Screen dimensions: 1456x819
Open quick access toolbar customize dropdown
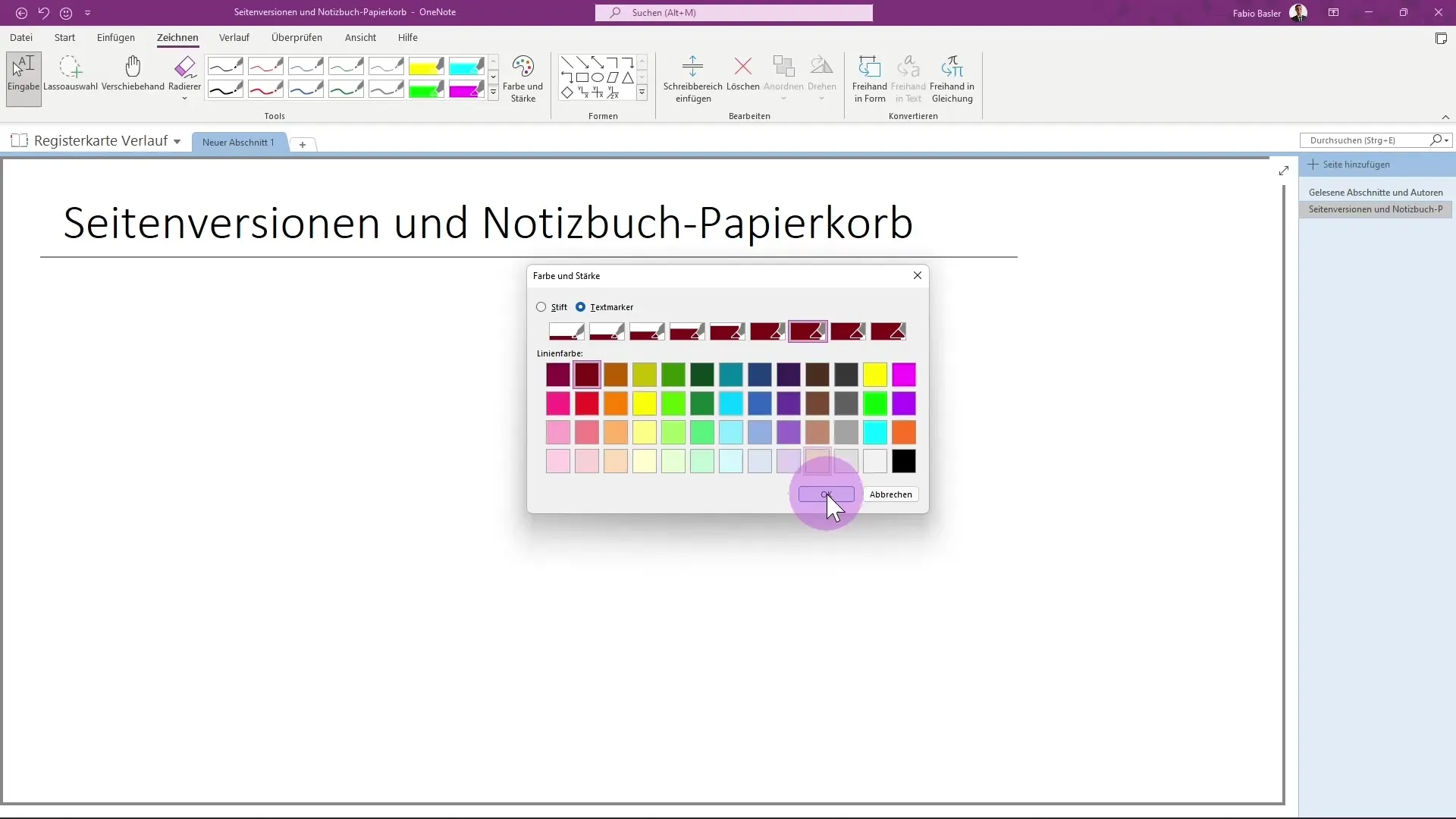(x=88, y=13)
